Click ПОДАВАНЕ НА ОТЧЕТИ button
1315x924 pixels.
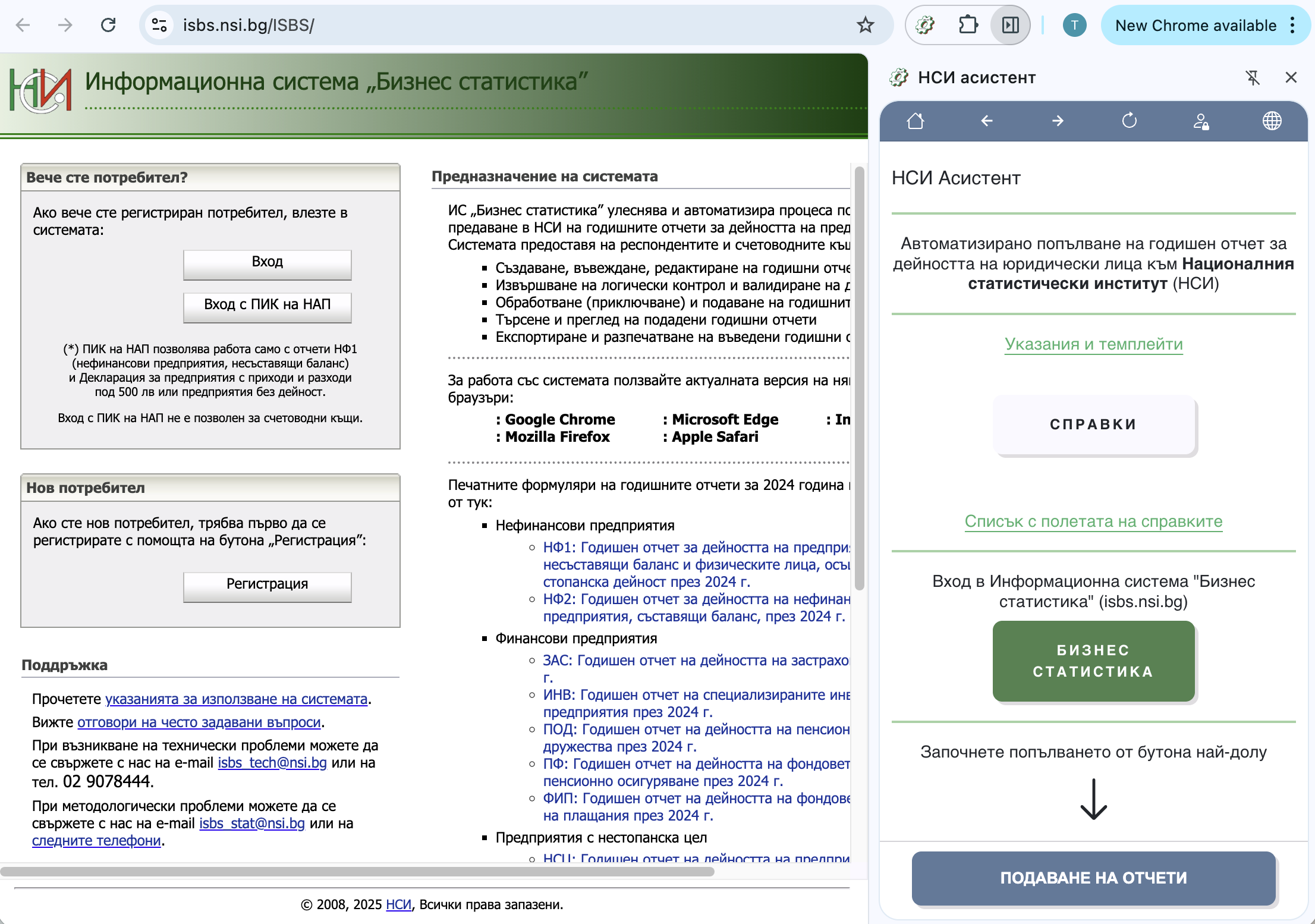[x=1093, y=878]
